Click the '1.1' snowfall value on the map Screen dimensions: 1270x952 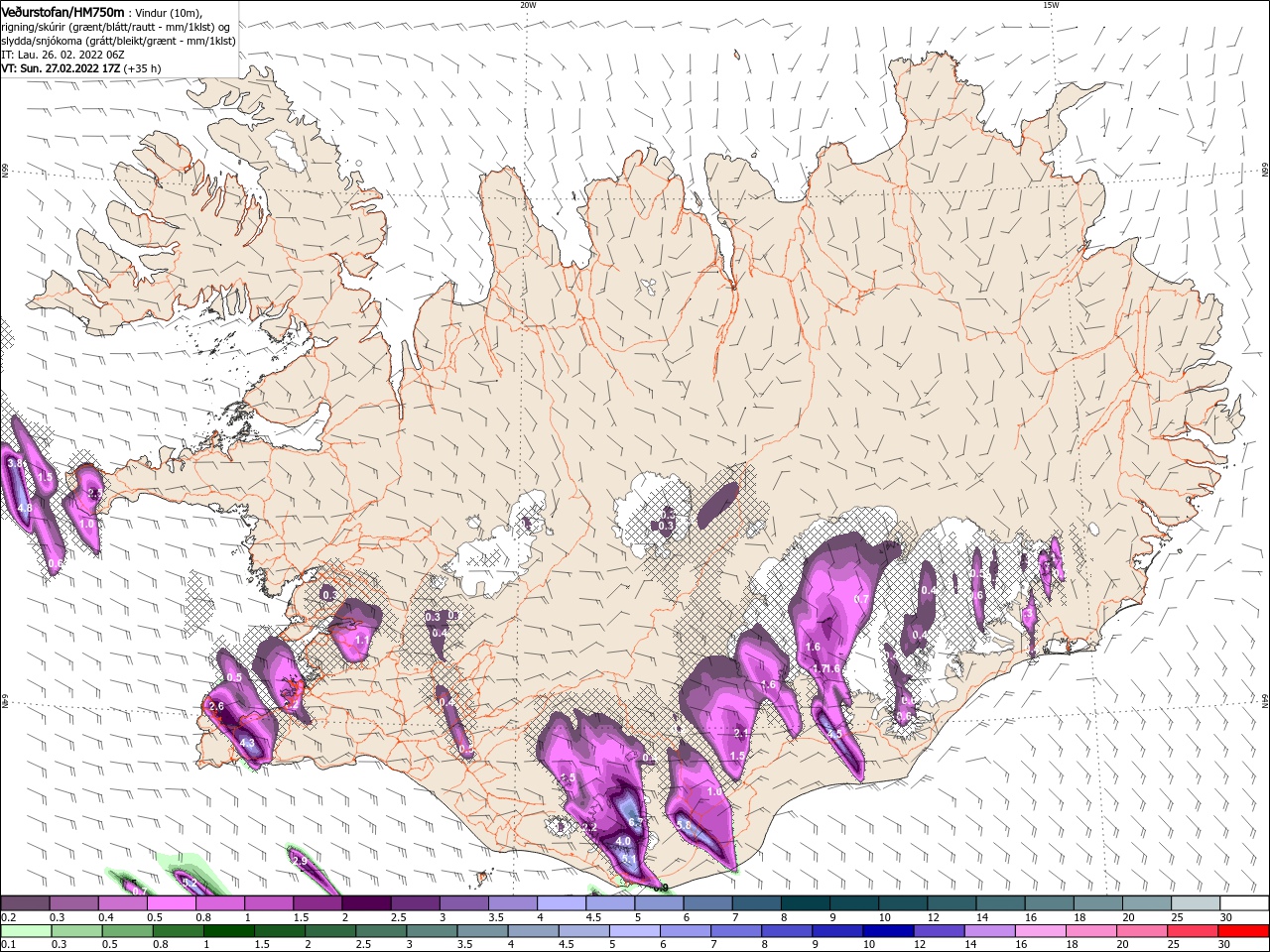pyautogui.click(x=361, y=641)
